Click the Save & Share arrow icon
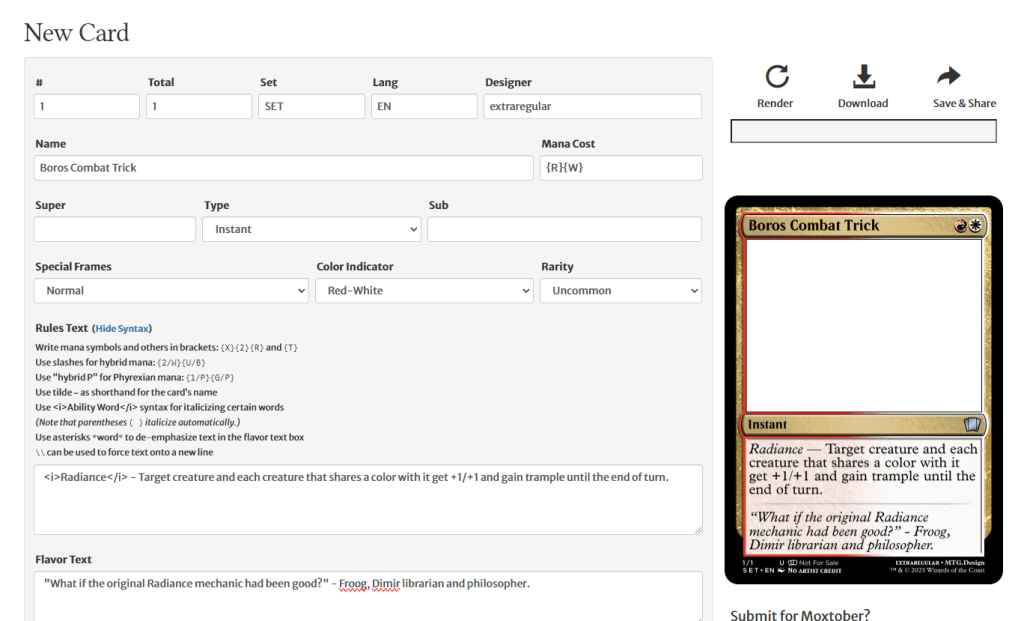Image resolution: width=1024 pixels, height=621 pixels. point(948,76)
